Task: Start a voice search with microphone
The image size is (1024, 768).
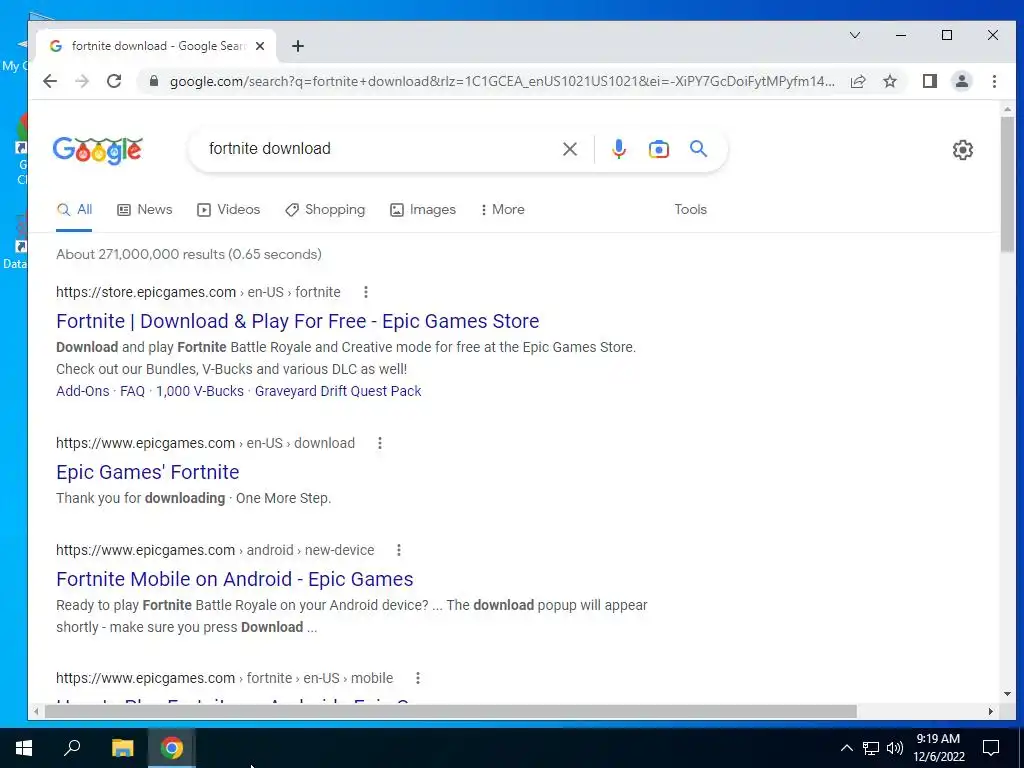Action: (618, 149)
